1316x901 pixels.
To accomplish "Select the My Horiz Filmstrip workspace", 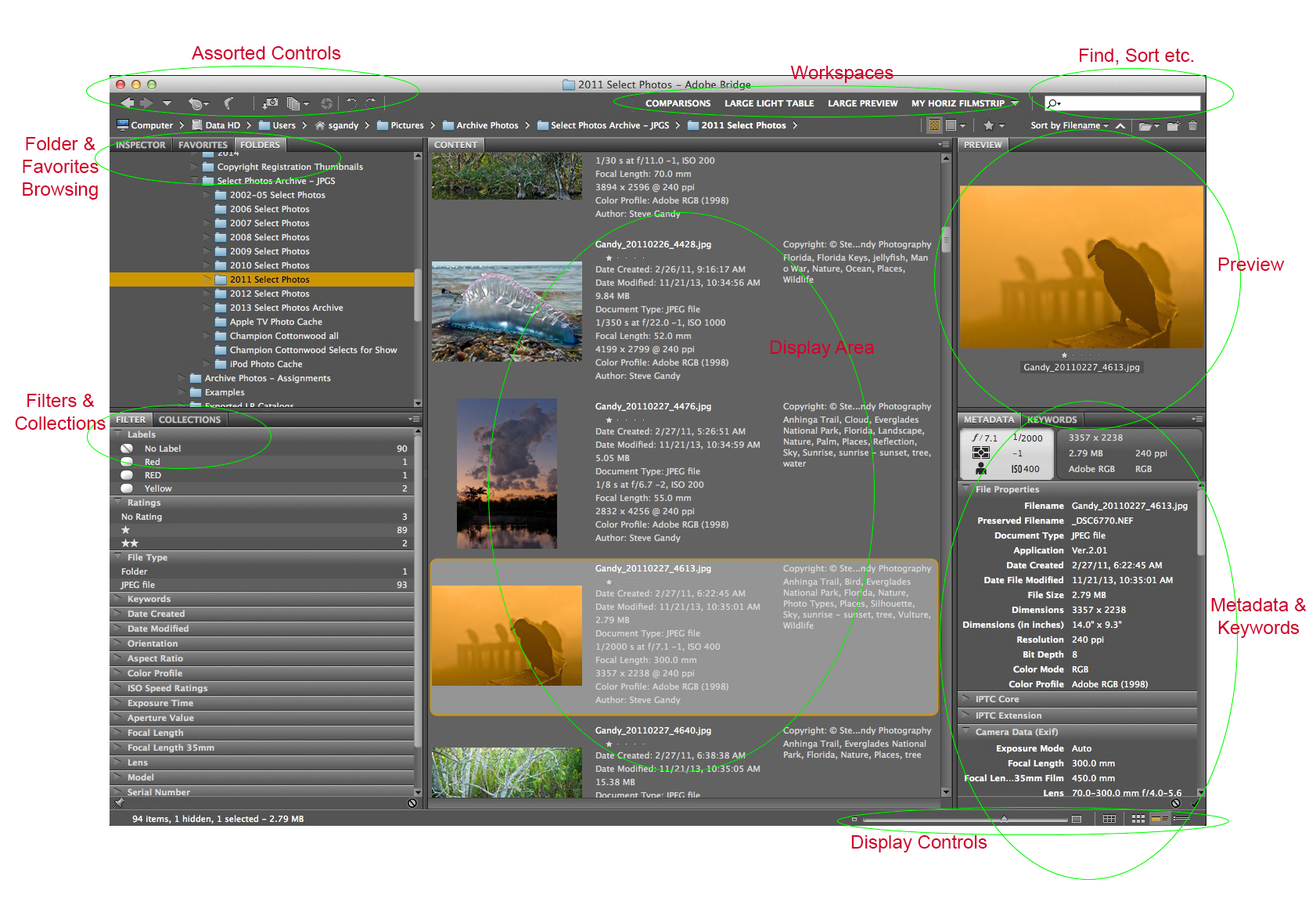I will click(x=958, y=103).
